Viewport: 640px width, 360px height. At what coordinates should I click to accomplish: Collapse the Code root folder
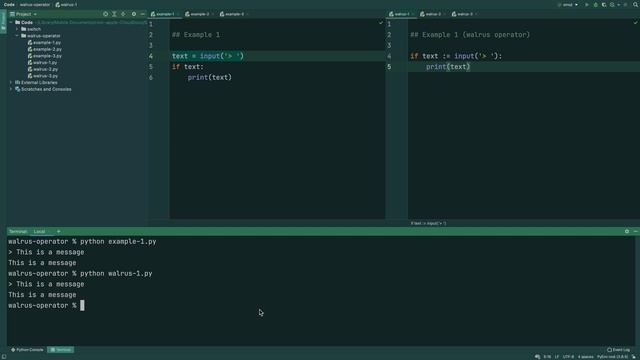click(11, 22)
